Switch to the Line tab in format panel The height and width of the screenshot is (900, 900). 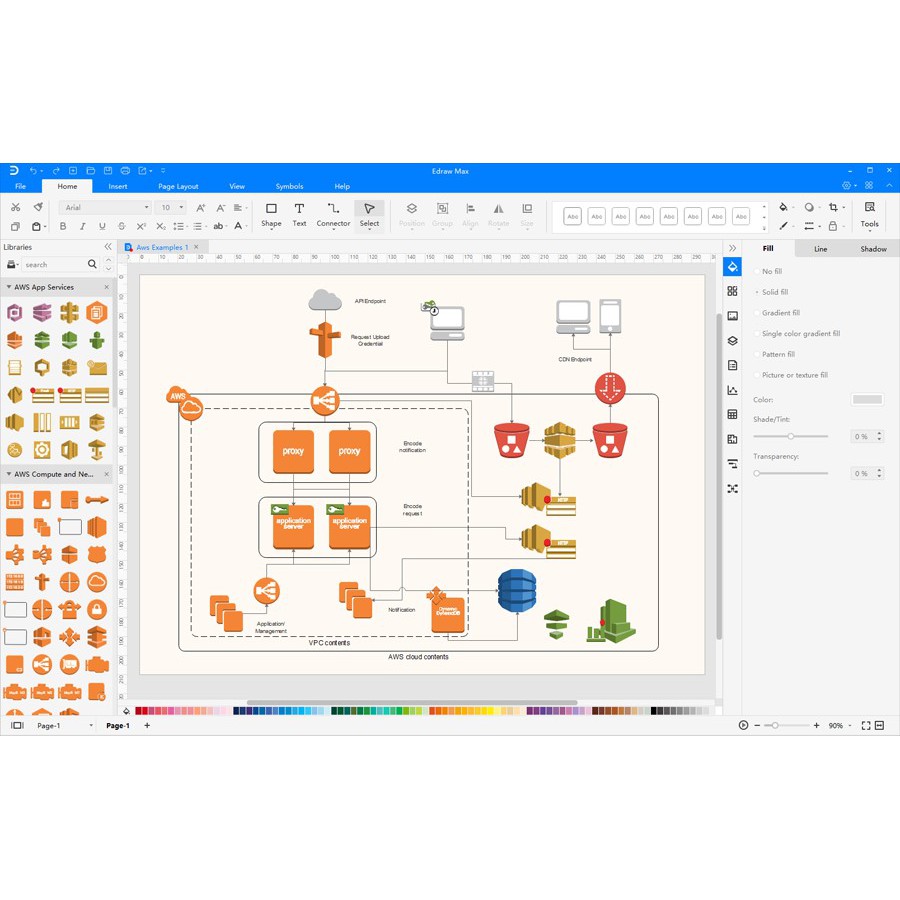[820, 249]
